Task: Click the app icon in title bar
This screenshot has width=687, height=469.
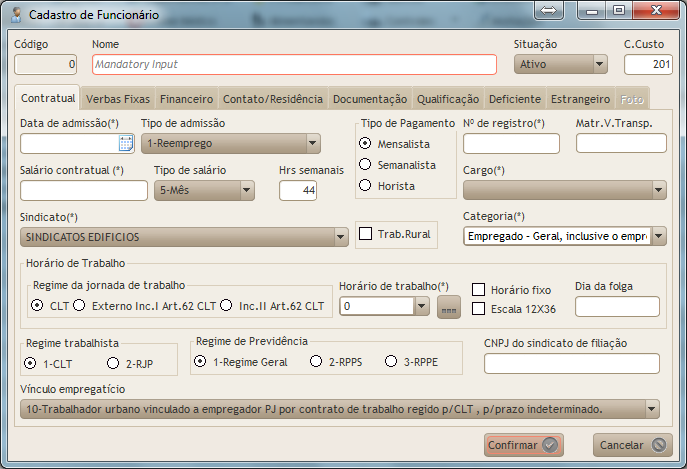Action: pyautogui.click(x=16, y=14)
